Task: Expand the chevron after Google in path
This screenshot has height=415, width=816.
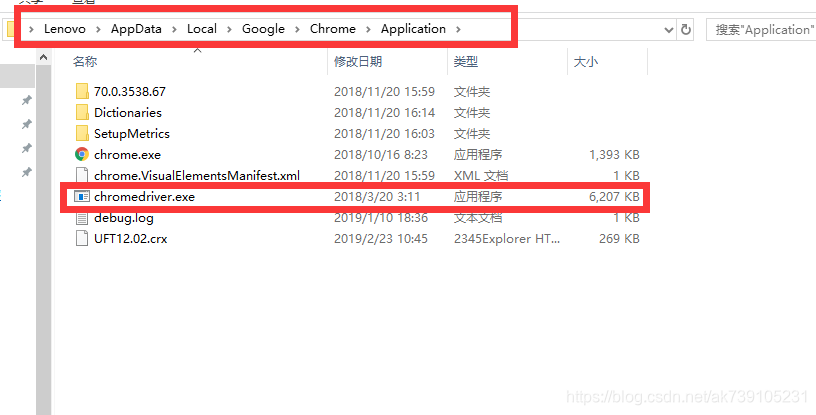Action: (298, 30)
